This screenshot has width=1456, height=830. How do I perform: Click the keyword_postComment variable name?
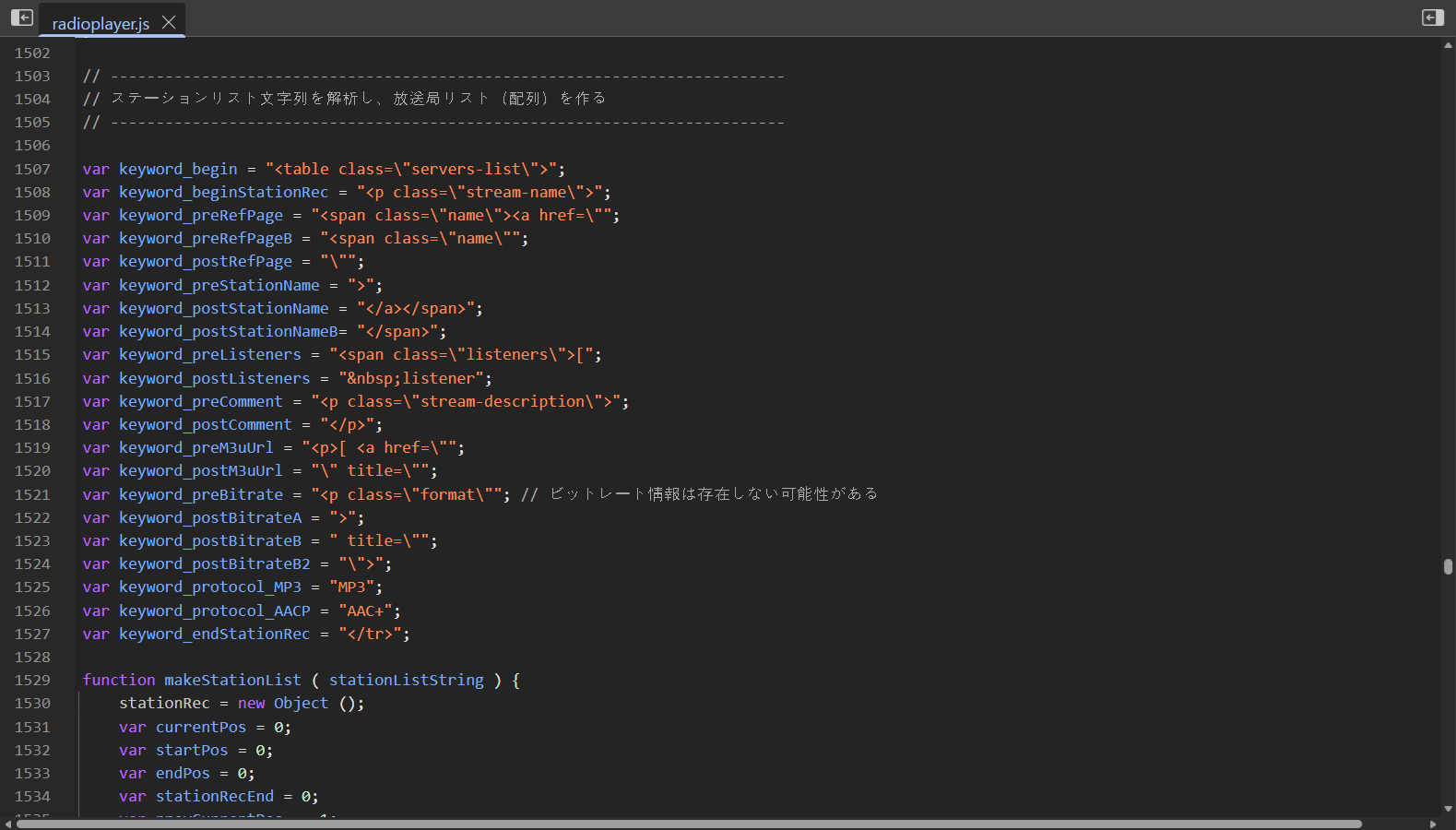tap(206, 424)
